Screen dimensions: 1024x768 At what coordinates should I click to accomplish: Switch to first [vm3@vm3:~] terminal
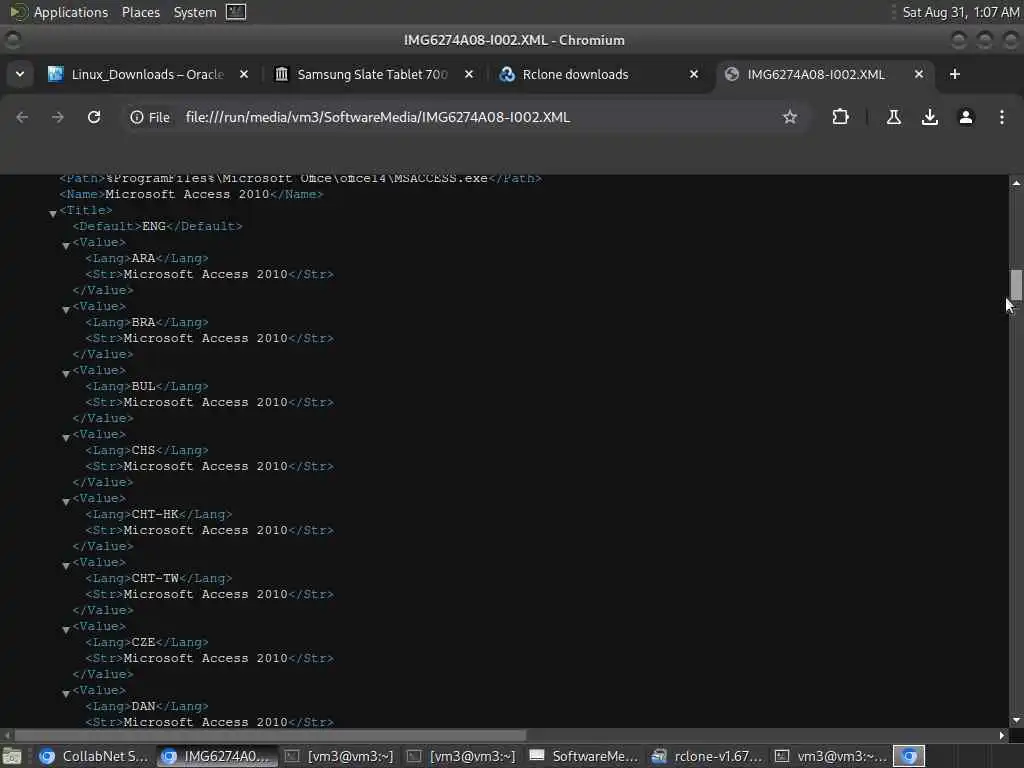tap(340, 756)
